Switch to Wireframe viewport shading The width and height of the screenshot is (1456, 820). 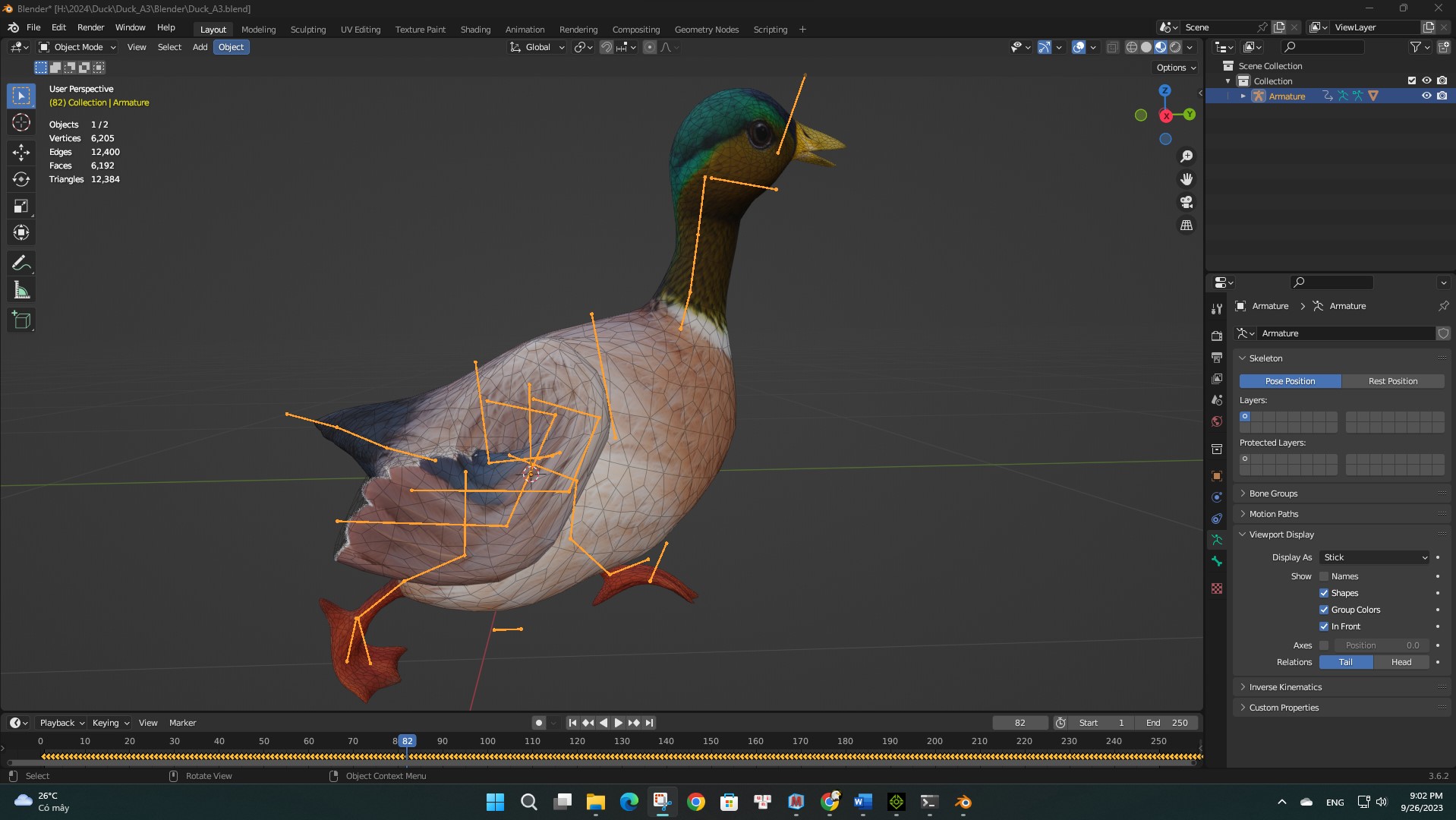coord(1131,47)
